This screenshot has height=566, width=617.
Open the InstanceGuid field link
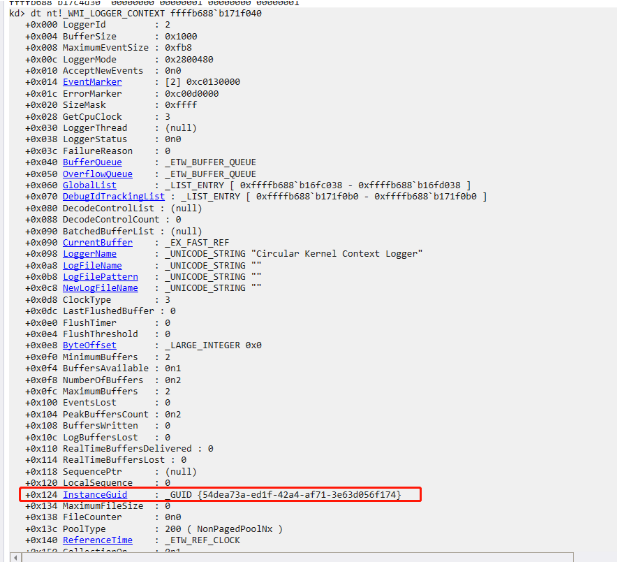(95, 494)
